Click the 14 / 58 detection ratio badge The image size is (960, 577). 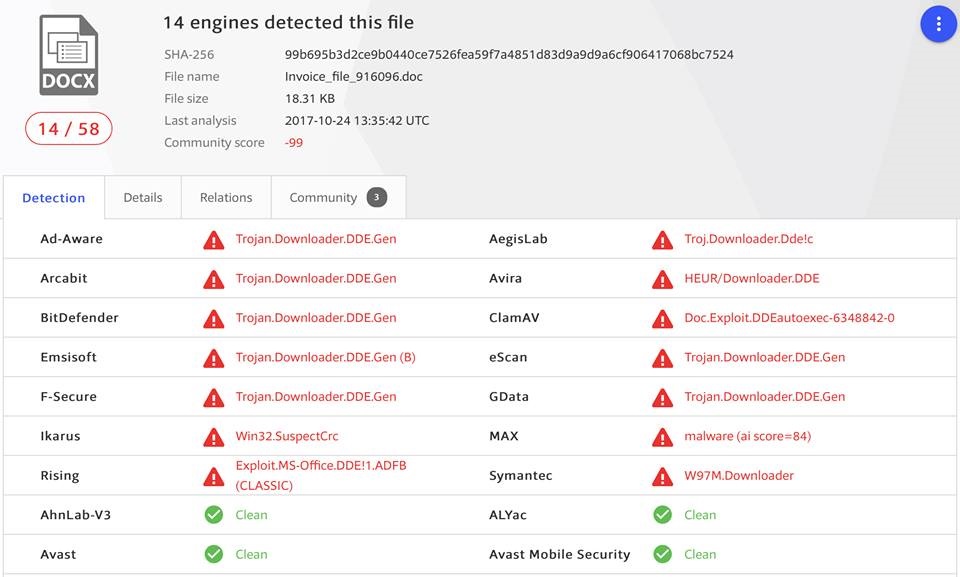coord(69,129)
